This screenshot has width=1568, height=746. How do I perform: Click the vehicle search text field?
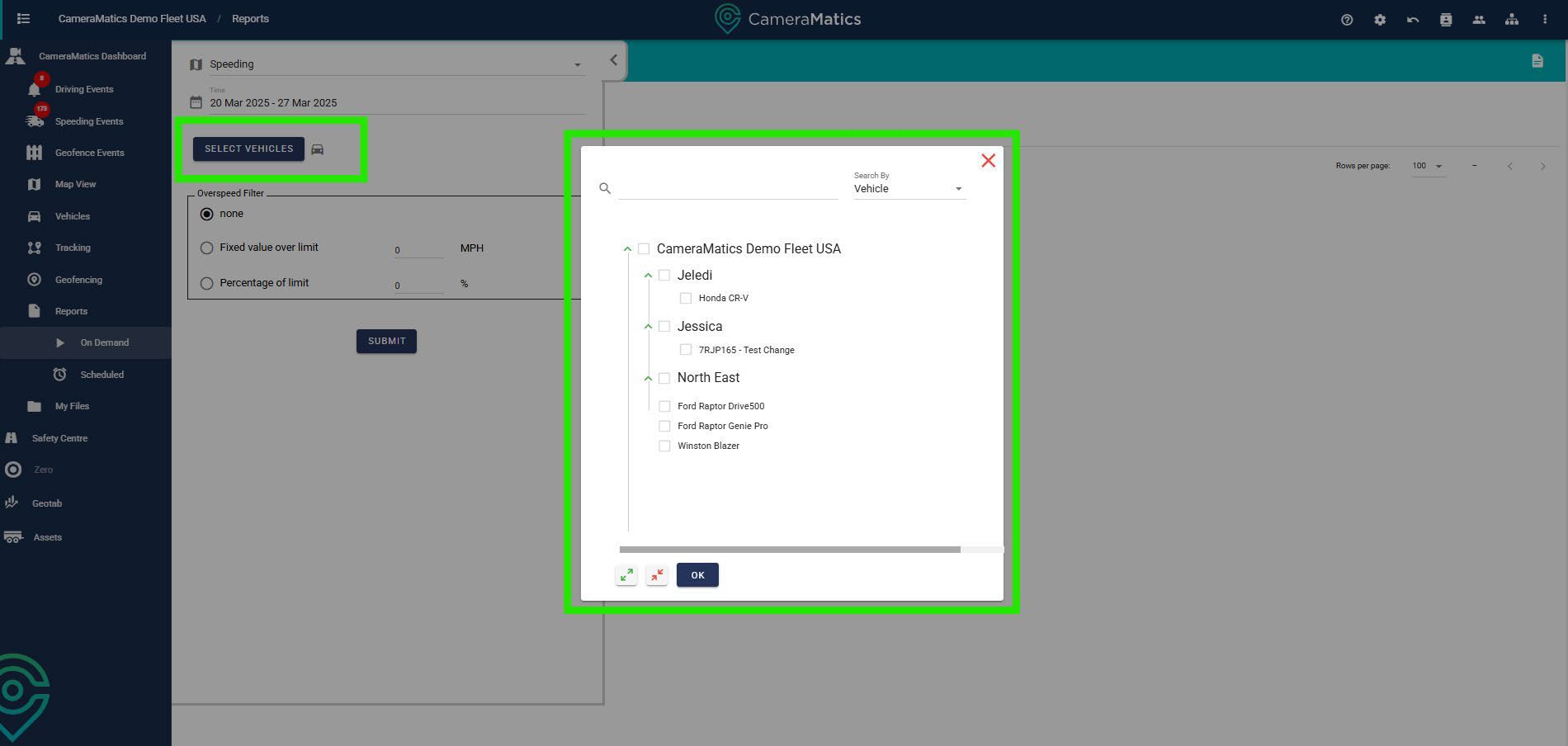click(x=728, y=189)
